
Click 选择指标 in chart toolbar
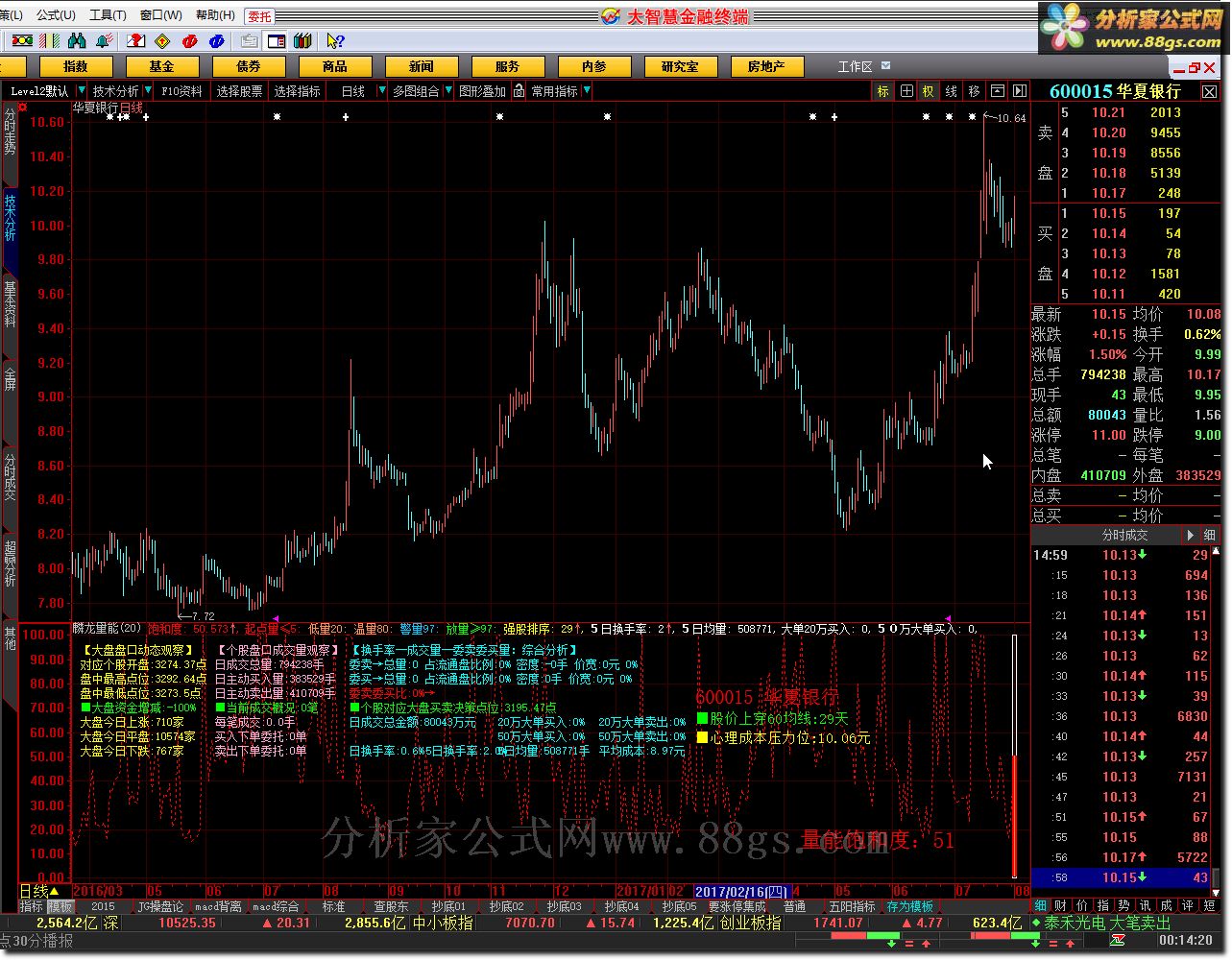(297, 91)
